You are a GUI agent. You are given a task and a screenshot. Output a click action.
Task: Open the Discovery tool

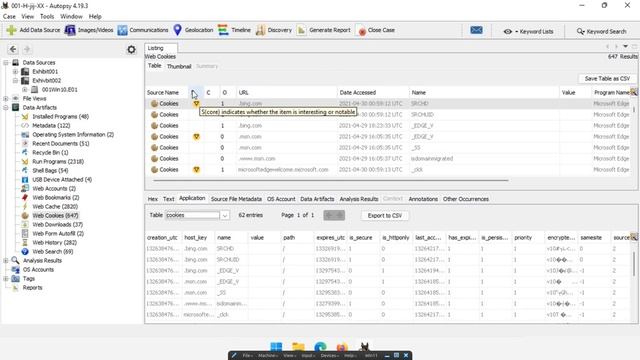(x=273, y=30)
